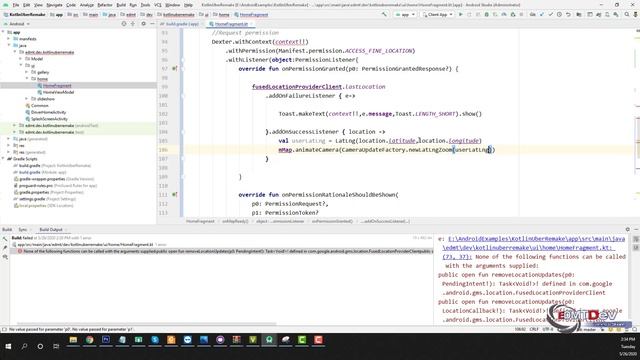Screen dimensions: 640x360
Task: Open Skype from the taskbar
Action: [155, 340]
